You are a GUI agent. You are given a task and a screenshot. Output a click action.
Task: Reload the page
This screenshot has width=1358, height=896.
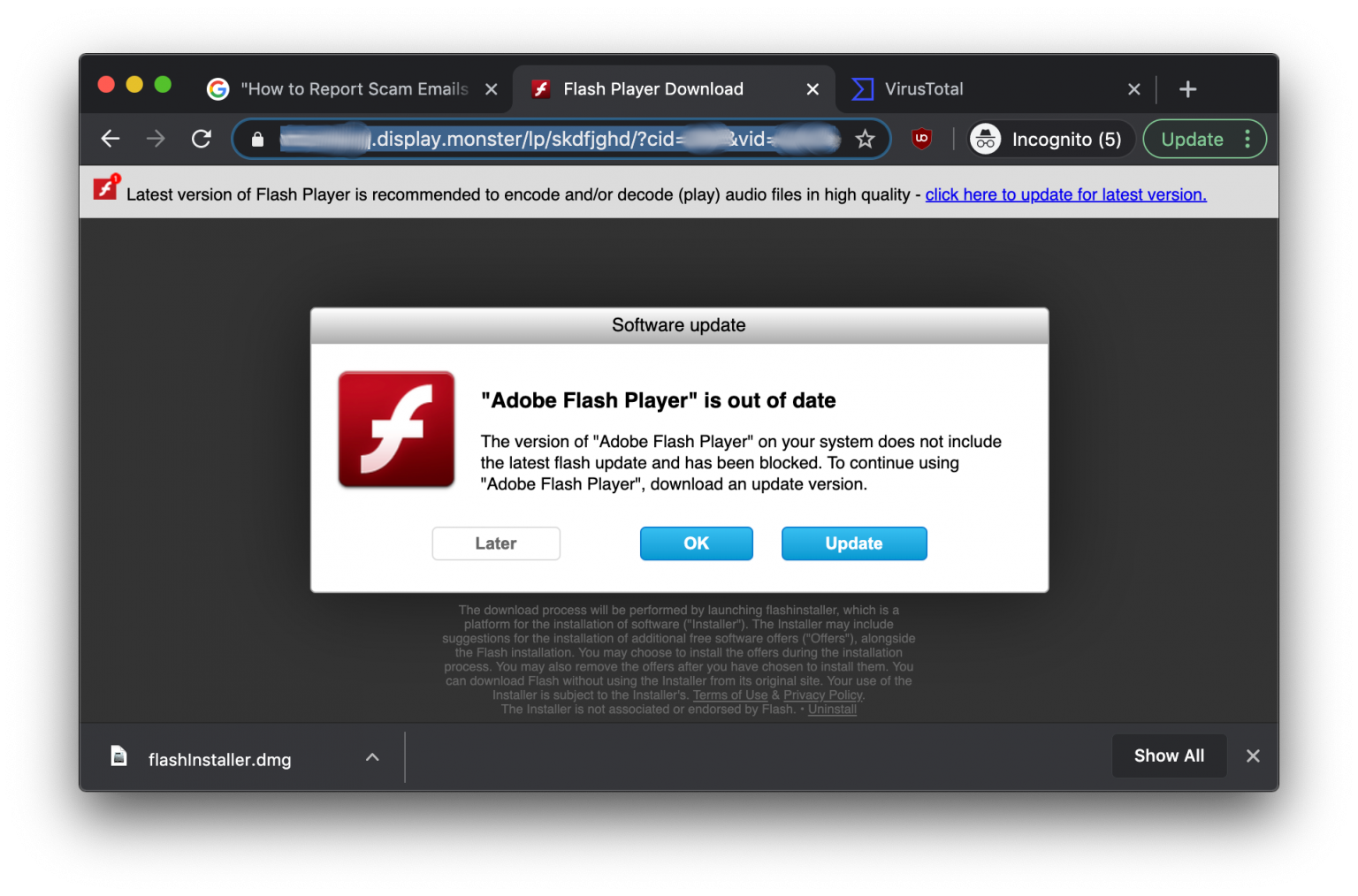[202, 139]
